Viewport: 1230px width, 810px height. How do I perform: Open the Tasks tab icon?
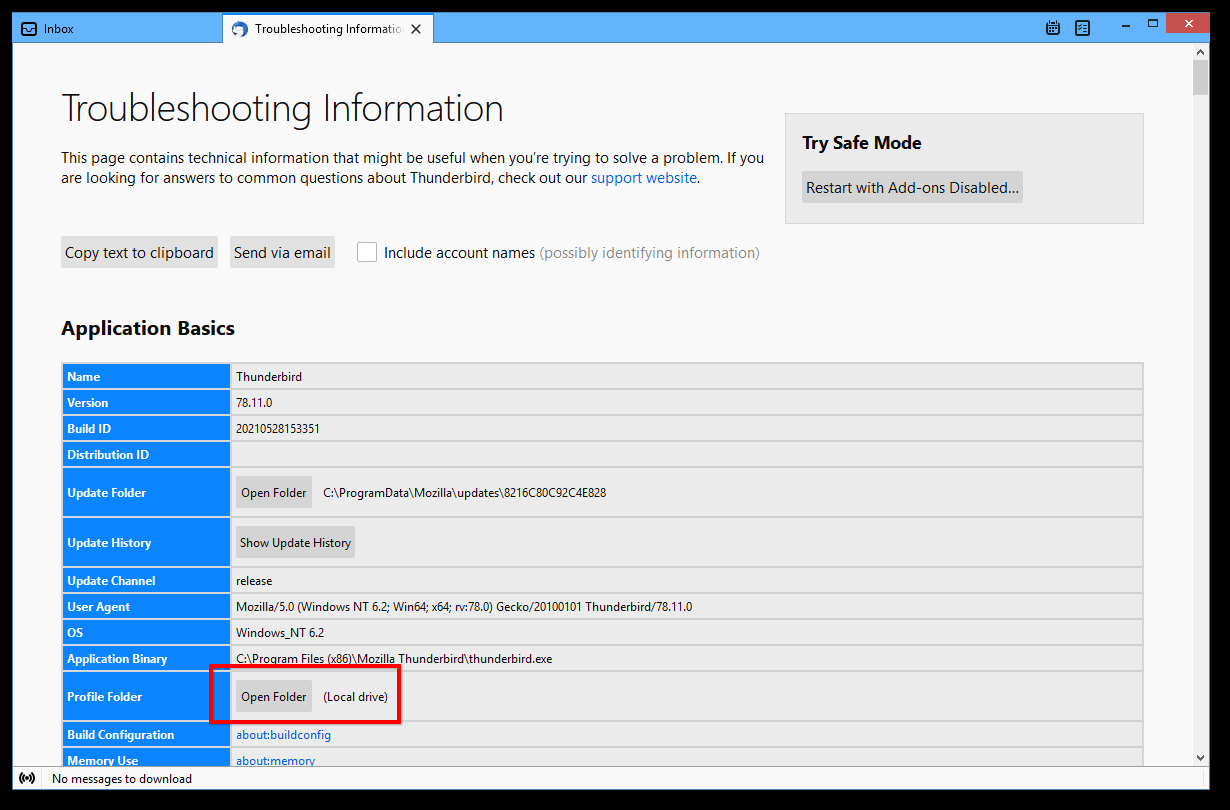pos(1082,28)
